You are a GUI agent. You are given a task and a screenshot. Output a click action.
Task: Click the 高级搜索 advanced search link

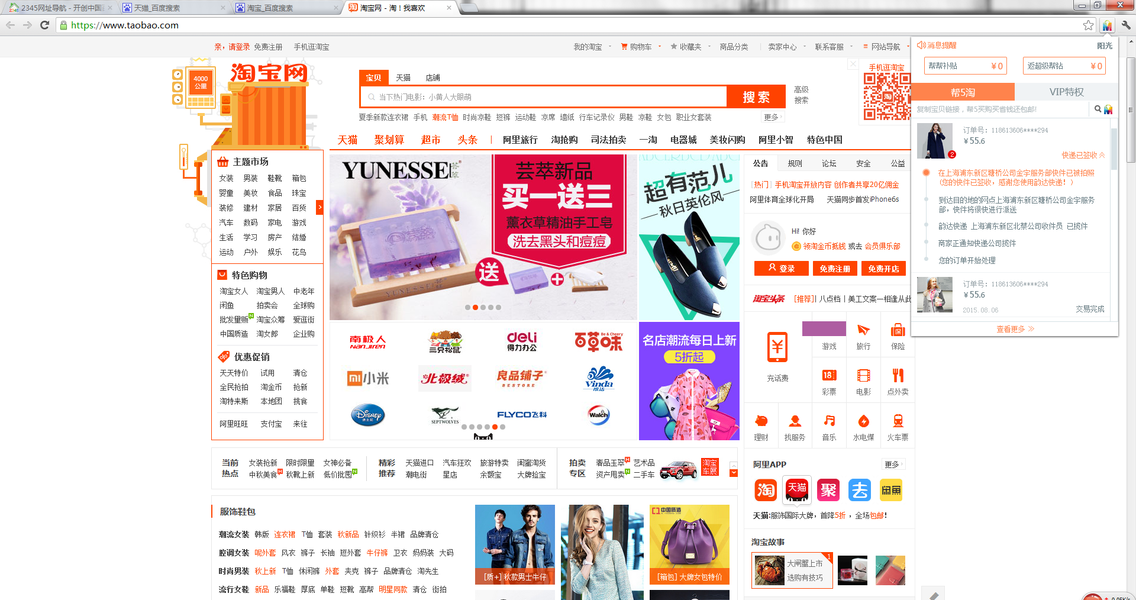click(801, 95)
